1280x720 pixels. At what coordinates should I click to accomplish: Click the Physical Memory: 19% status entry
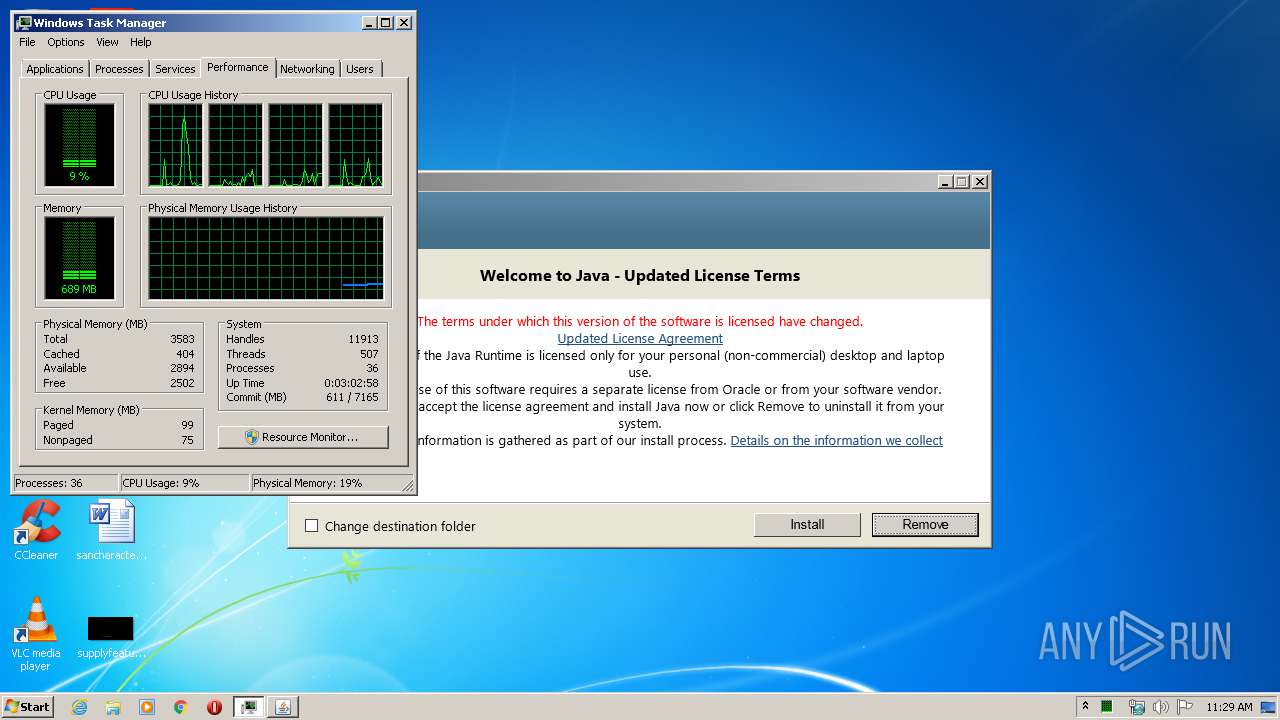pos(326,483)
